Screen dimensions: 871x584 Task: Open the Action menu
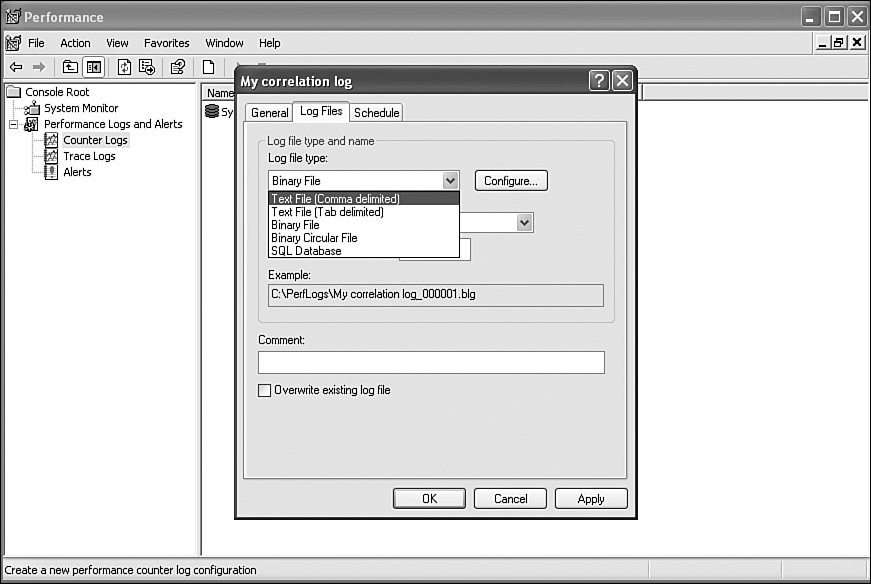coord(75,43)
